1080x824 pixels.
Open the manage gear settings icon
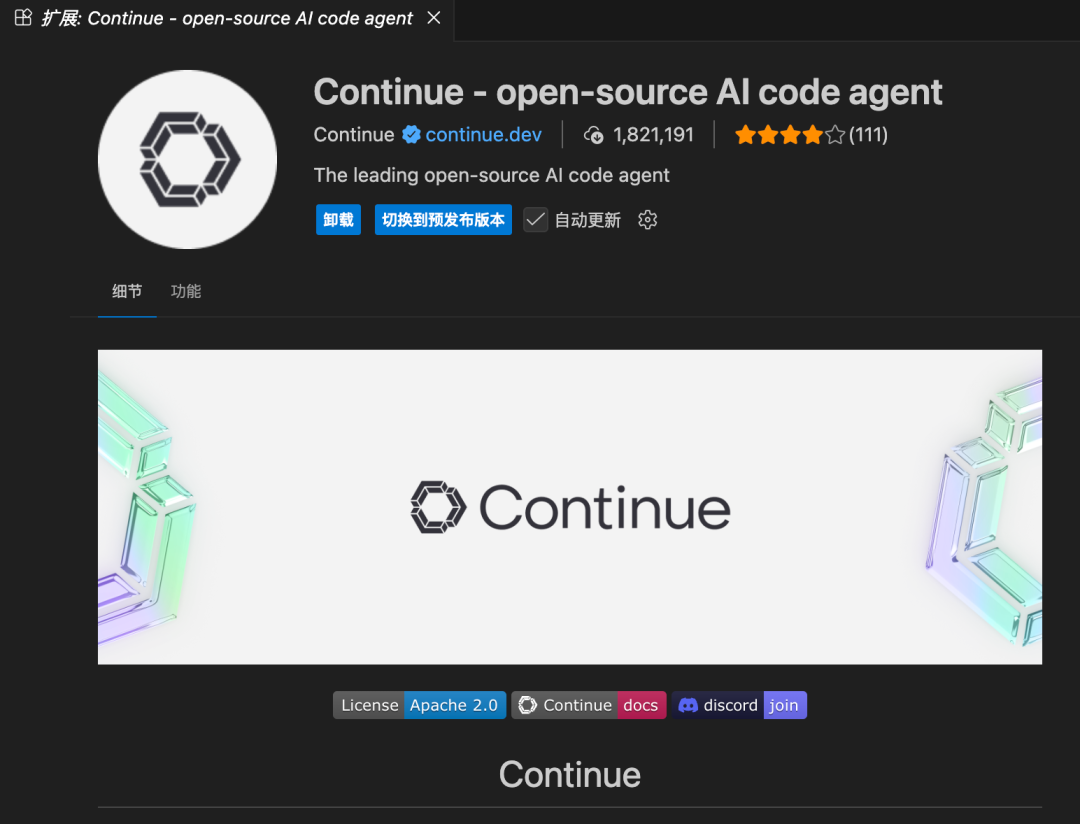[648, 220]
